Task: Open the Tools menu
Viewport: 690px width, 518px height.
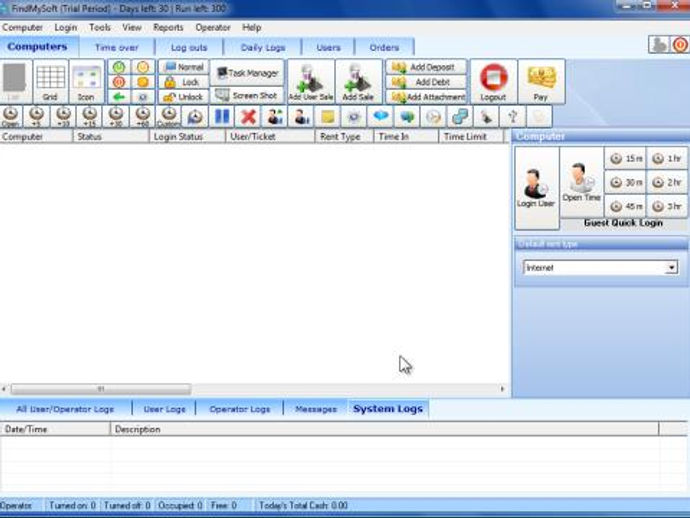Action: click(100, 27)
